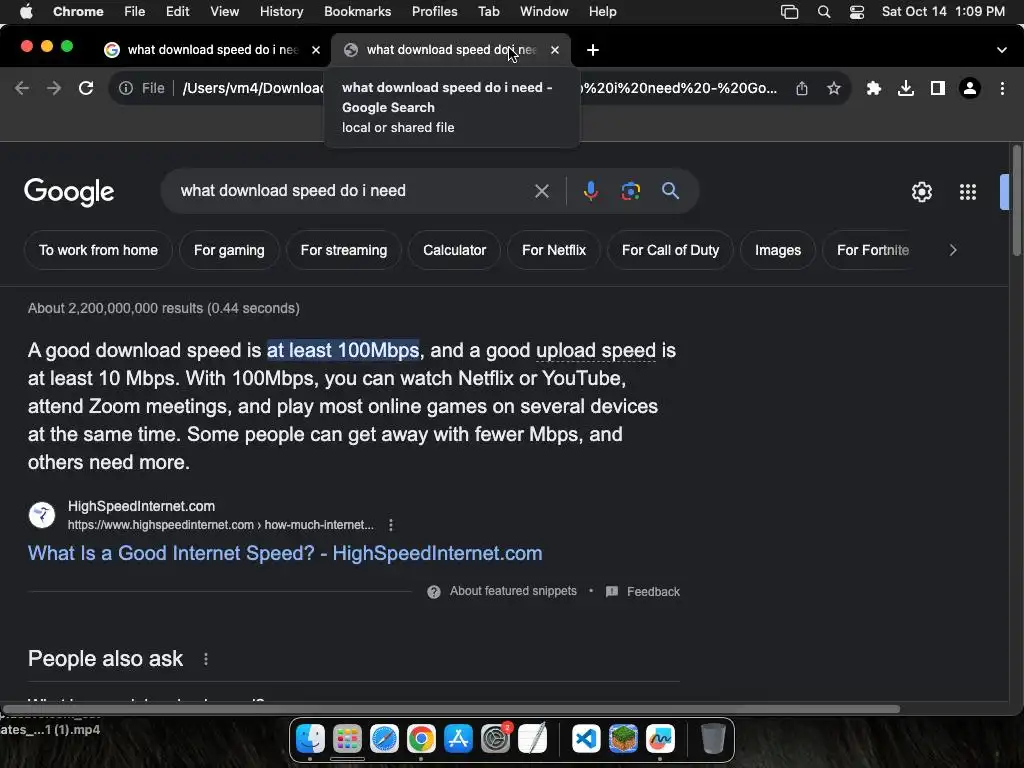The image size is (1024, 768).
Task: Open What Is a Good Internet Speed link
Action: [285, 553]
